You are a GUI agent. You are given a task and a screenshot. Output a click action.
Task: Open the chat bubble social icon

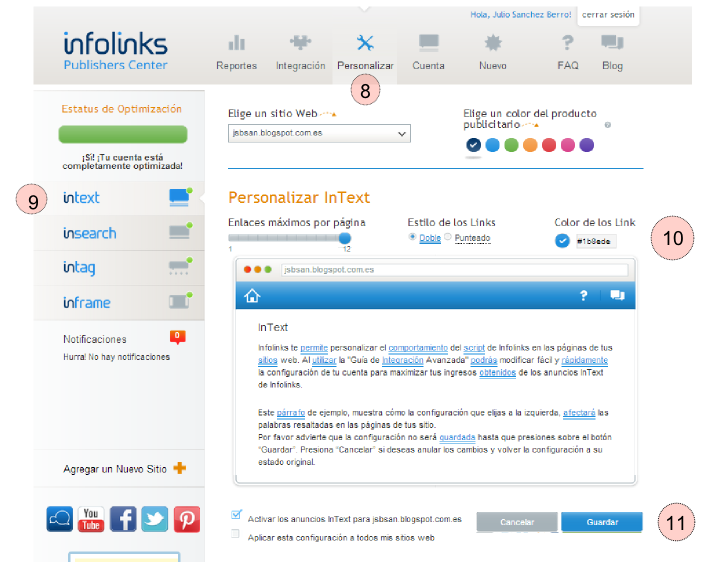(x=60, y=519)
